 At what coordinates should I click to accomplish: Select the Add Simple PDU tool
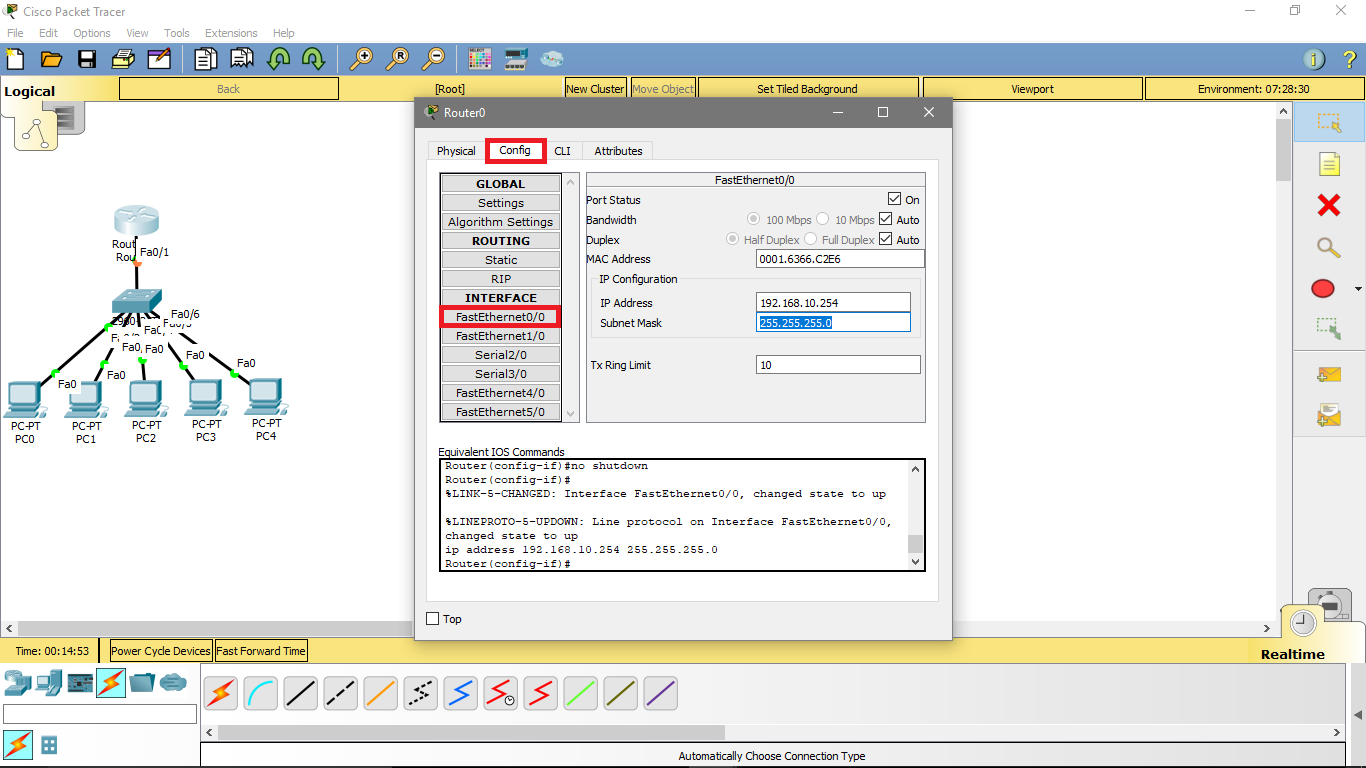point(1330,374)
